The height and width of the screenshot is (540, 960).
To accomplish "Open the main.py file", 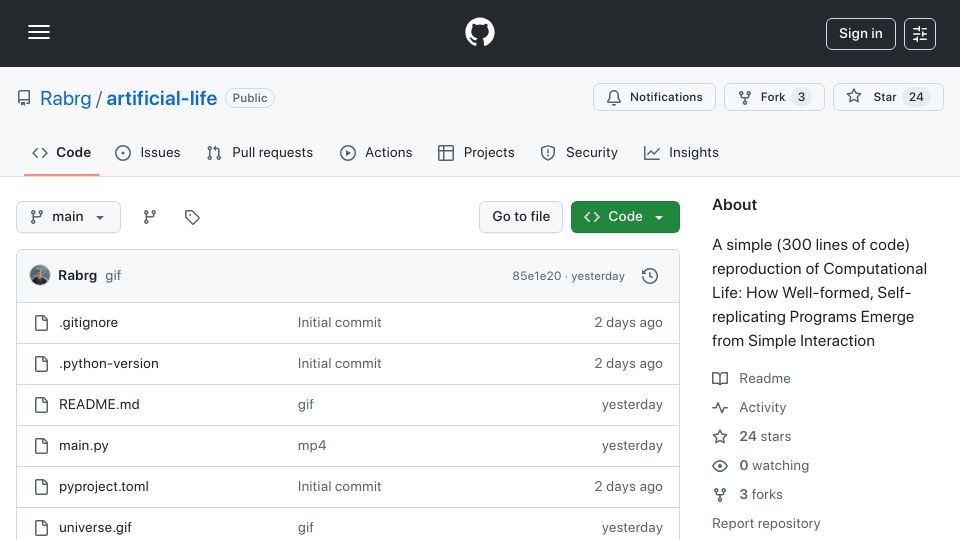I will [x=83, y=446].
